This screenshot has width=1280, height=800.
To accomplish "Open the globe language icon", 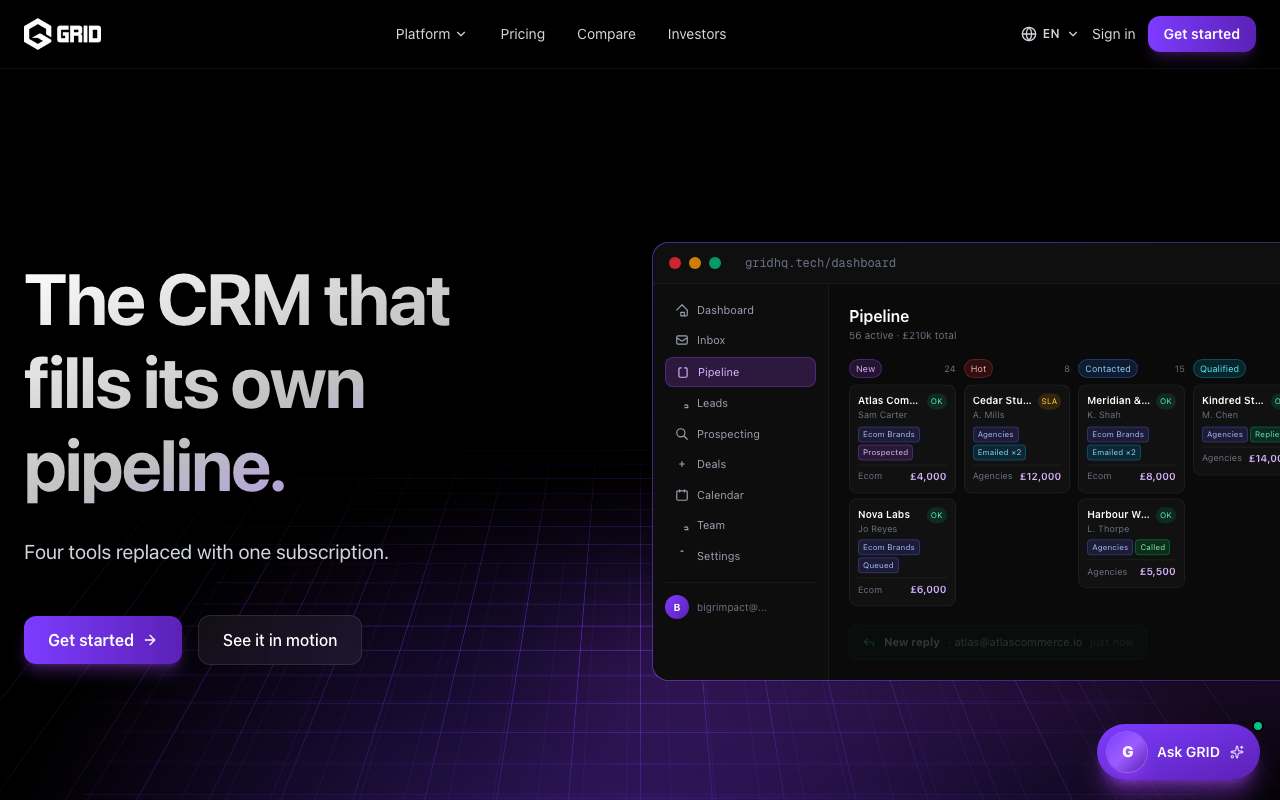I will 1029,34.
